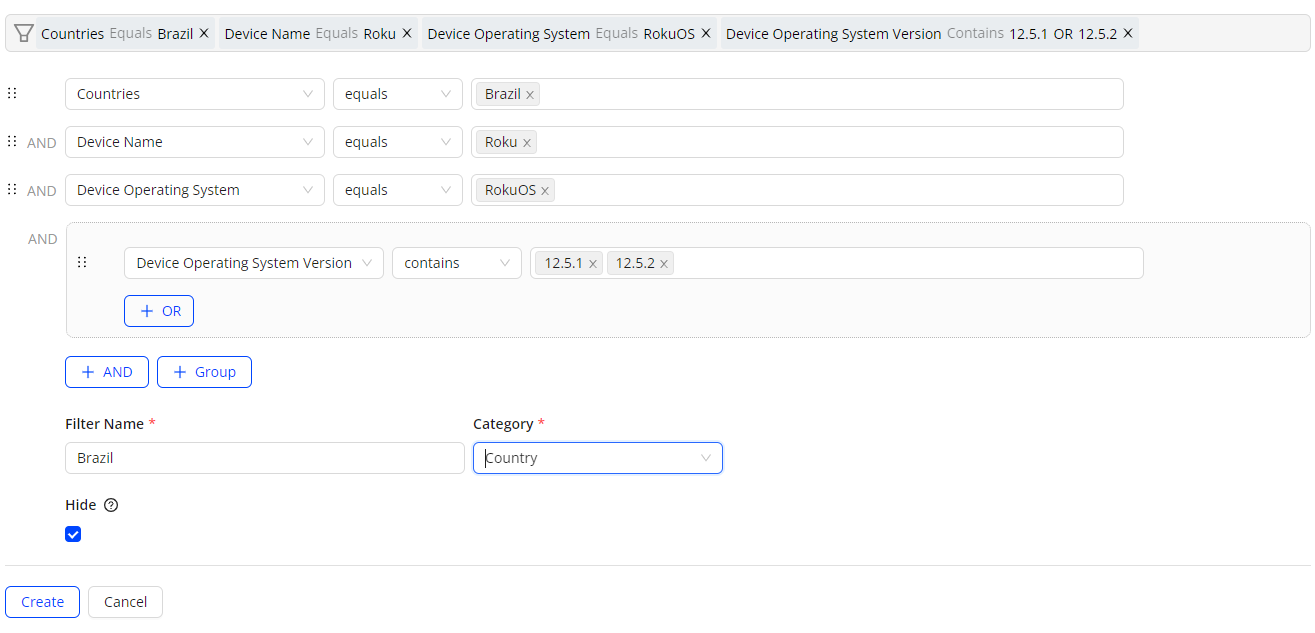Change equals operator for Device Operating System
The image size is (1315, 633).
pos(398,190)
